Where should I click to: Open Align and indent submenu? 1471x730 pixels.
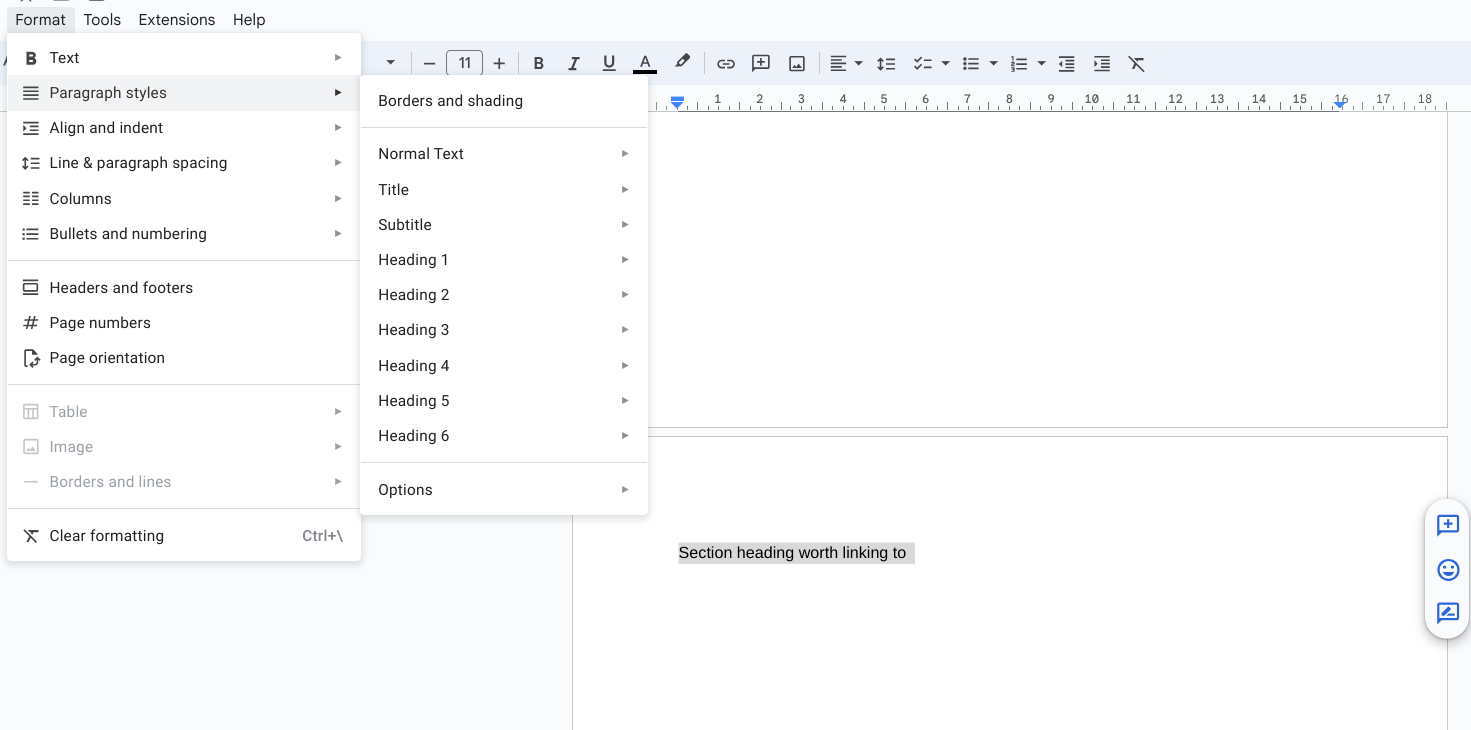[184, 128]
